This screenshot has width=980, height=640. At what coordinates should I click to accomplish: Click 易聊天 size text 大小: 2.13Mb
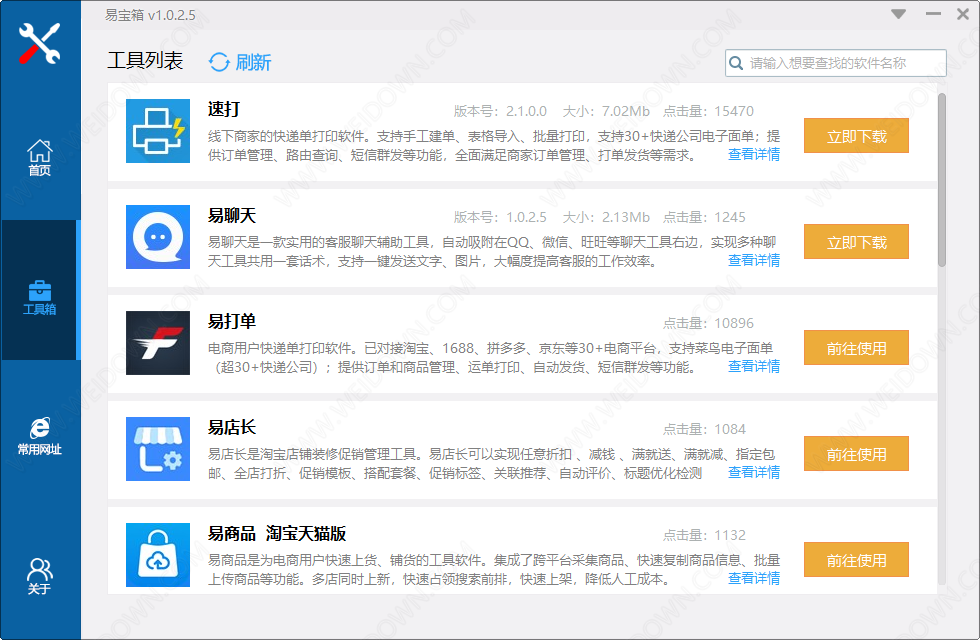pyautogui.click(x=606, y=218)
